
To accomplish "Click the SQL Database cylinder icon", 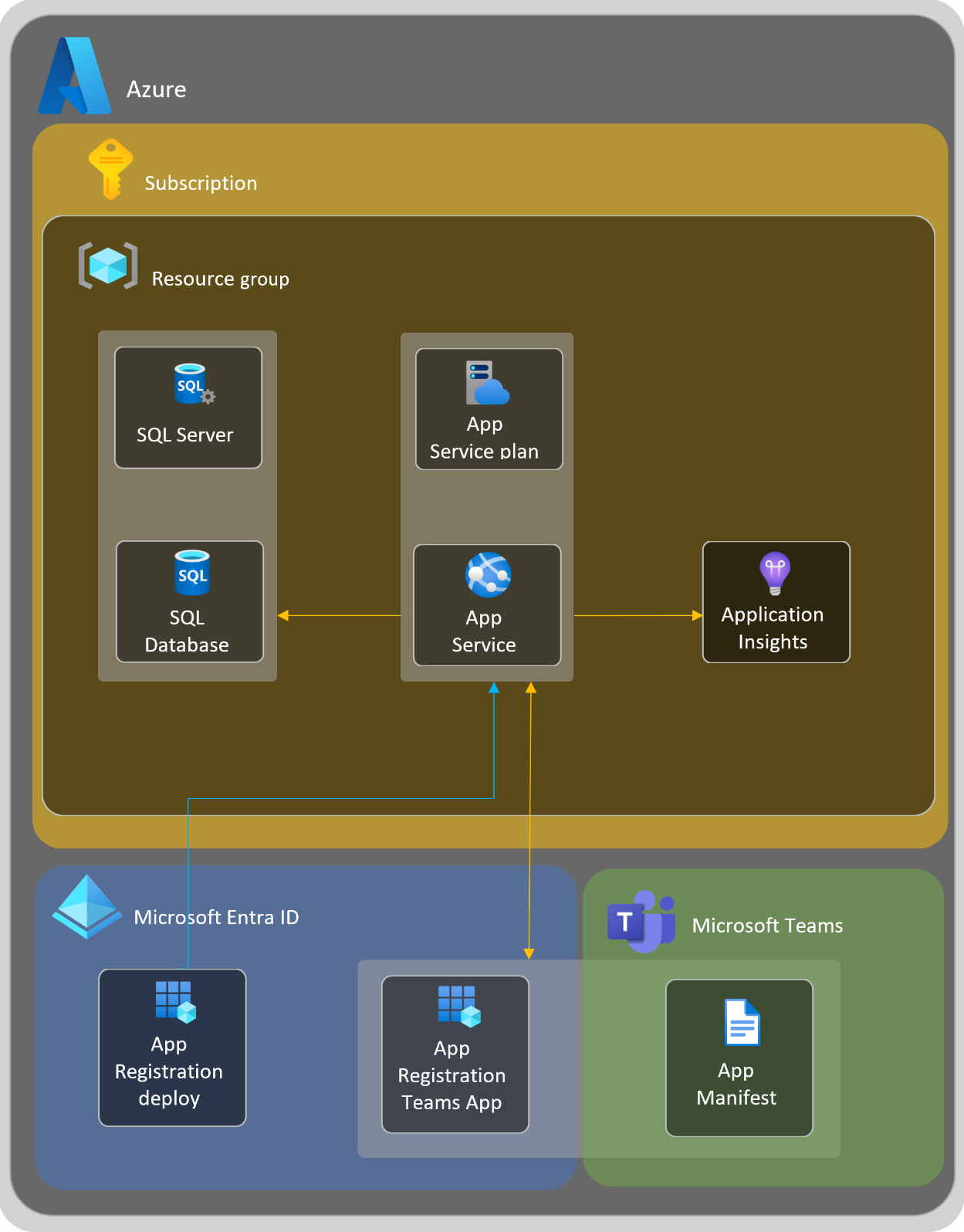I will [x=192, y=572].
